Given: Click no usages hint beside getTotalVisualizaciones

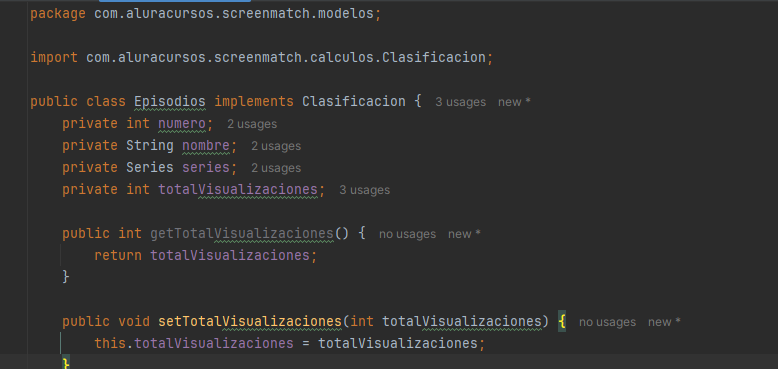Looking at the screenshot, I should coord(407,234).
